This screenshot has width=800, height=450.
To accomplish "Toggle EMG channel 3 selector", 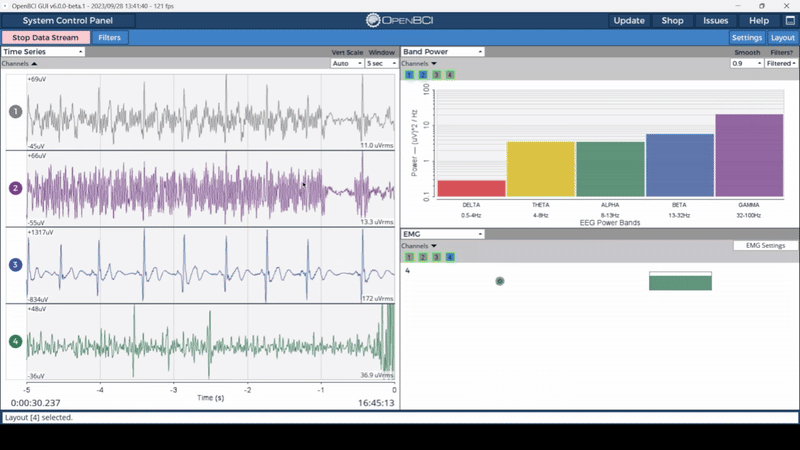I will [436, 257].
